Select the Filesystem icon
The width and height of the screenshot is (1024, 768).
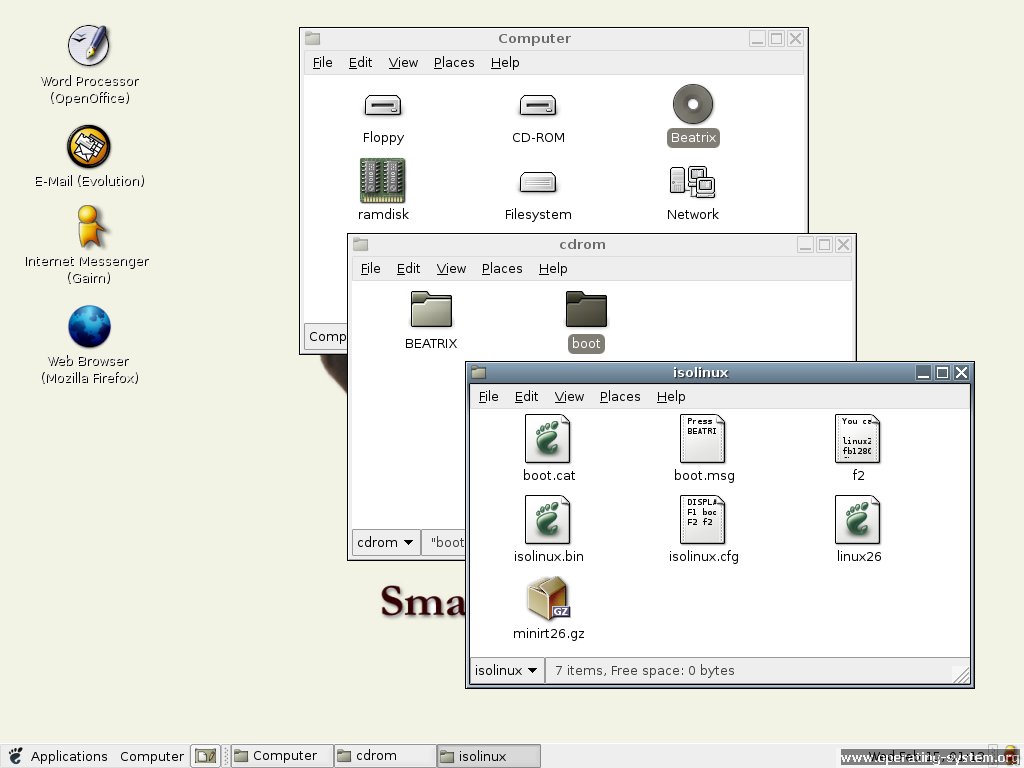(x=537, y=182)
